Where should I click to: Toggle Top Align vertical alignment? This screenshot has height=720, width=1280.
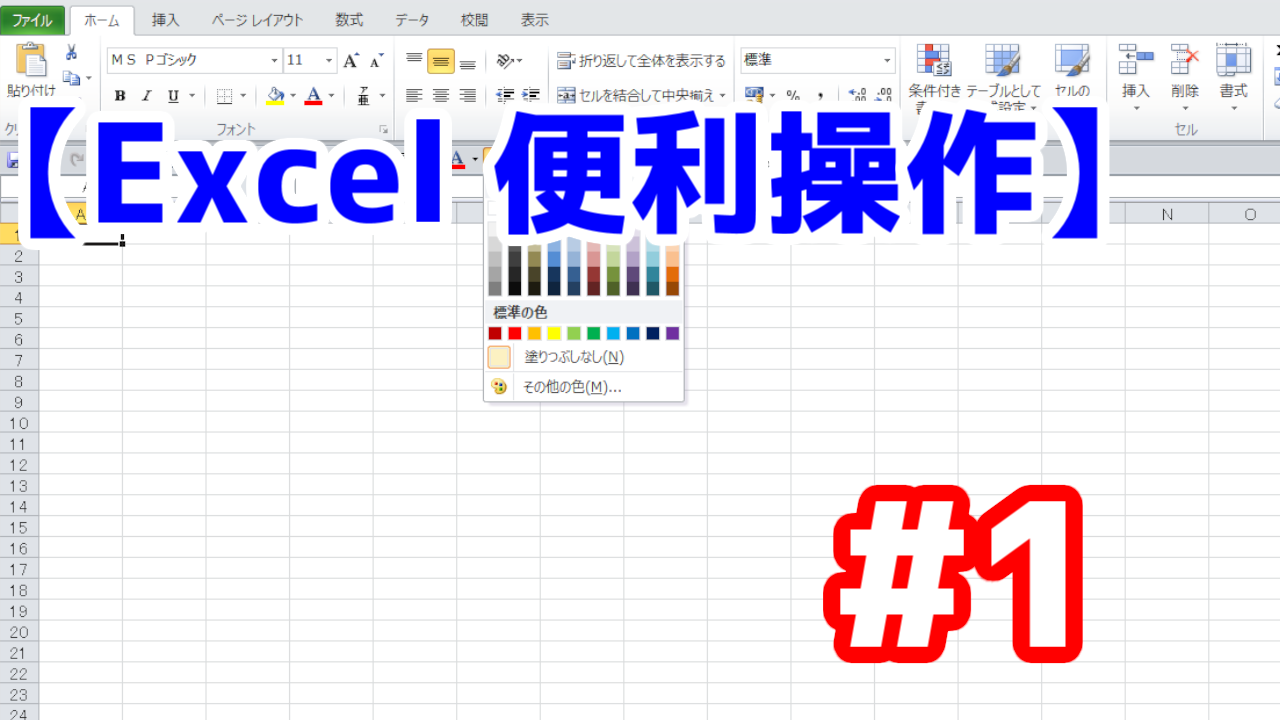pyautogui.click(x=414, y=61)
